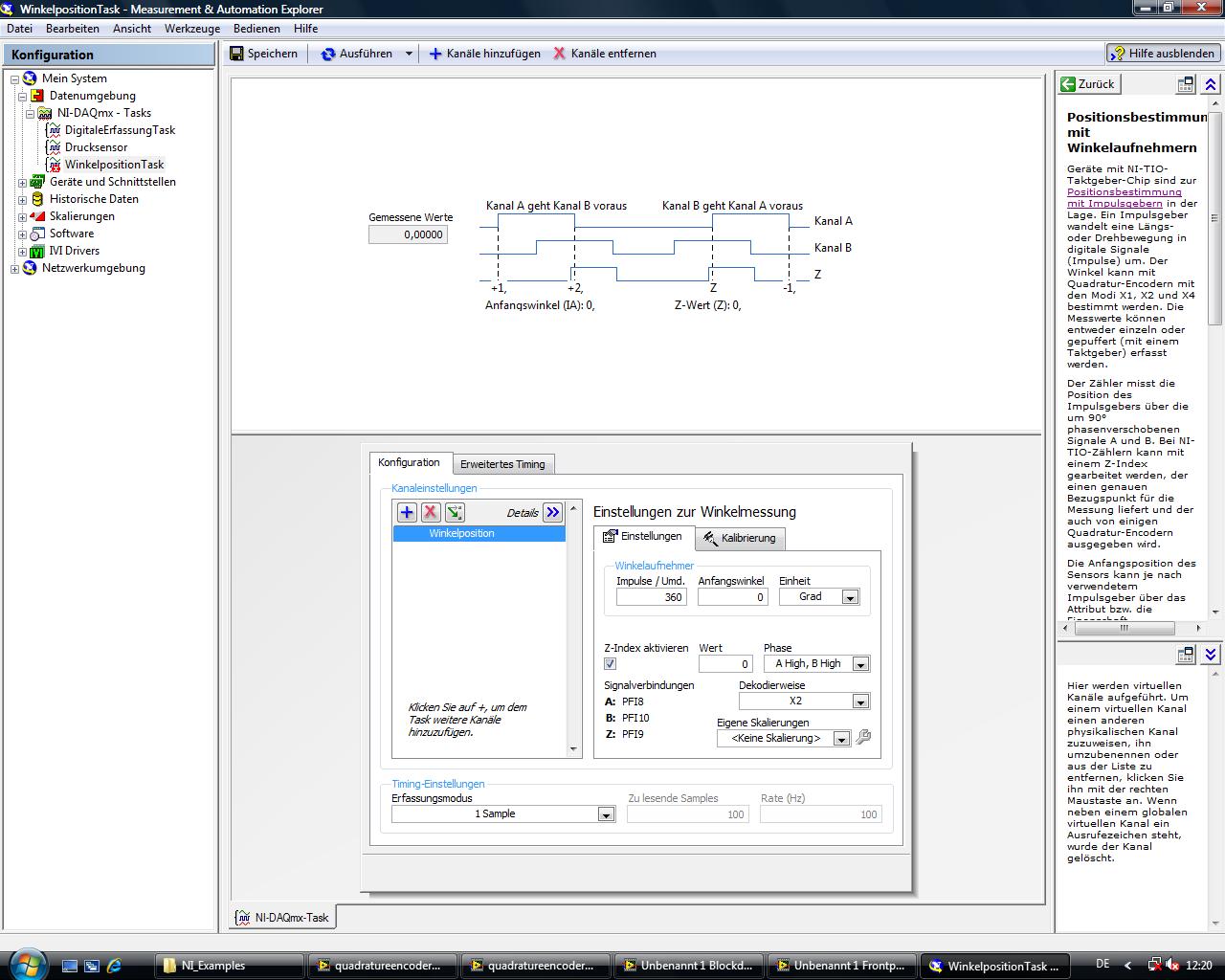
Task: Click the wrench scaling settings icon
Action: coord(863,738)
